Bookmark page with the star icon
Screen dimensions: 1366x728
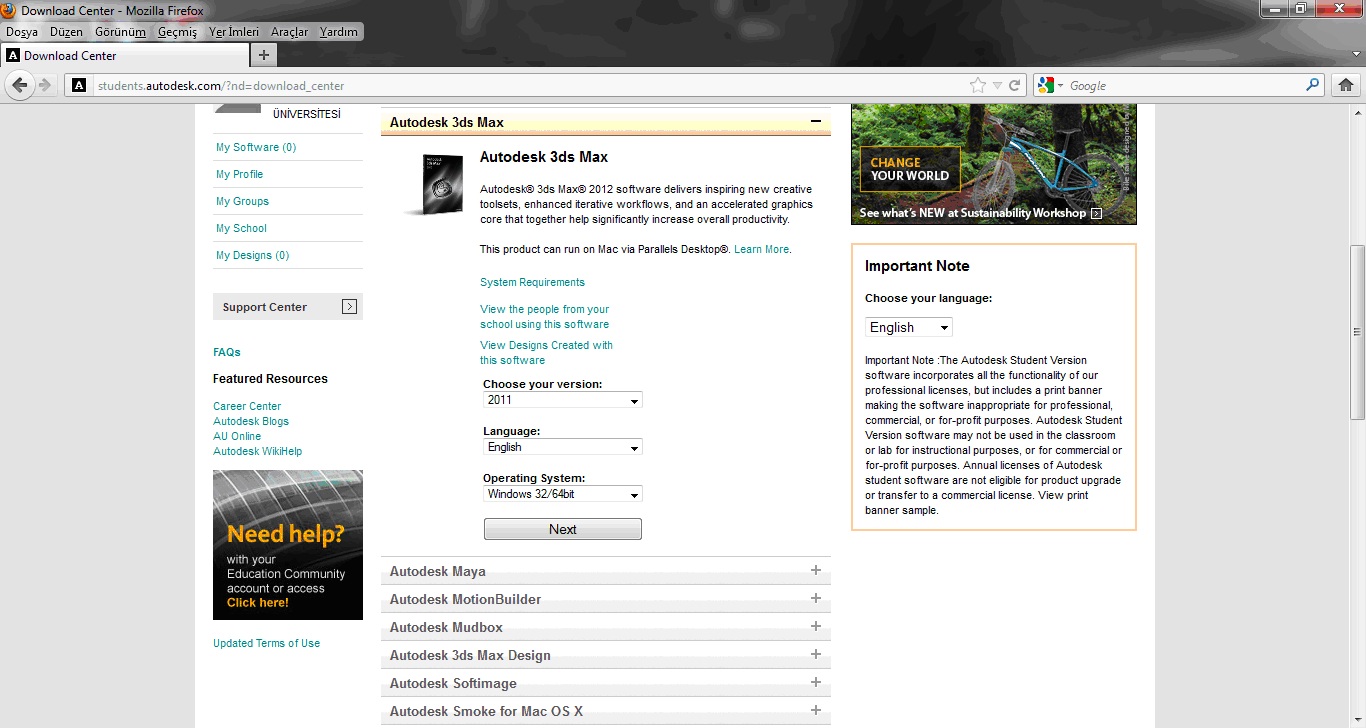[978, 86]
